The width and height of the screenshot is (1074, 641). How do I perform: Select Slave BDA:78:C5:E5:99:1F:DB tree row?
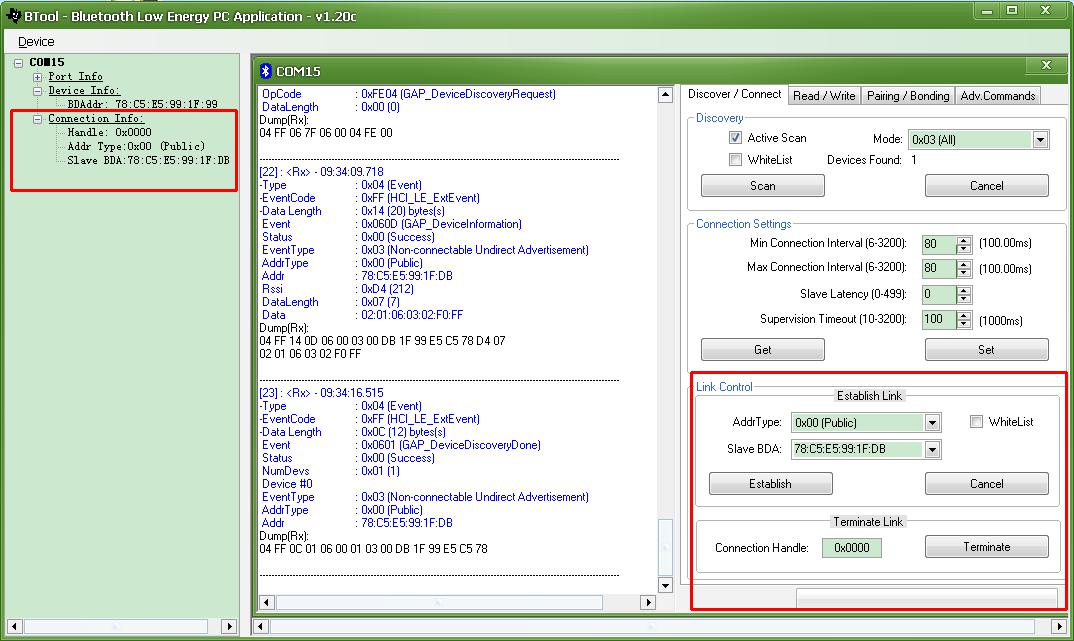(x=148, y=160)
